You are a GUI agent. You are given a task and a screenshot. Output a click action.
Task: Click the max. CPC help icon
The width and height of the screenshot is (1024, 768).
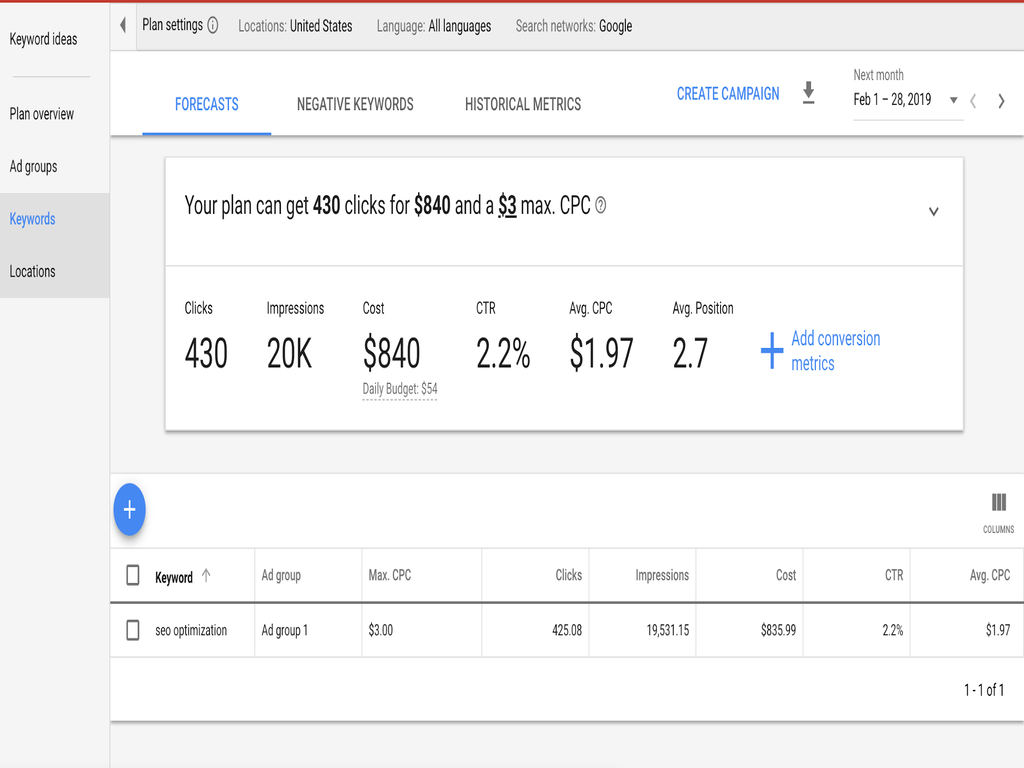click(x=601, y=206)
